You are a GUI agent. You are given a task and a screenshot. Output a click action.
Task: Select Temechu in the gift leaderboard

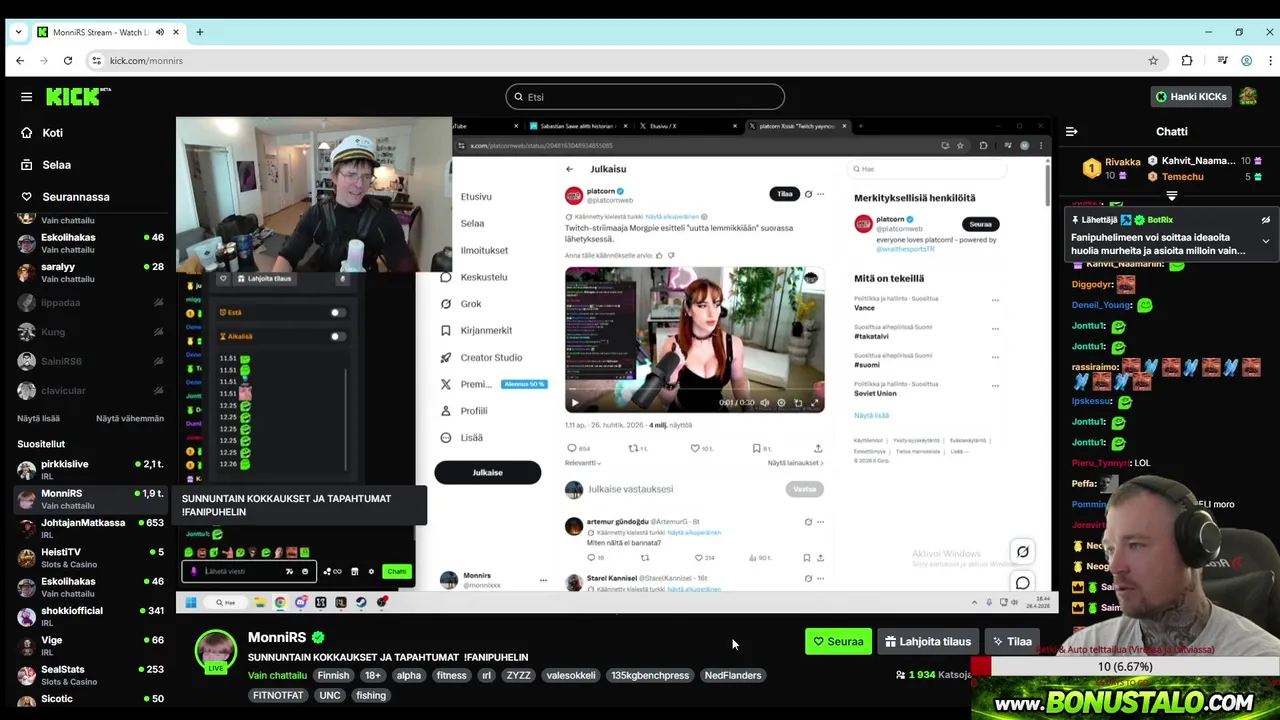pos(1182,177)
